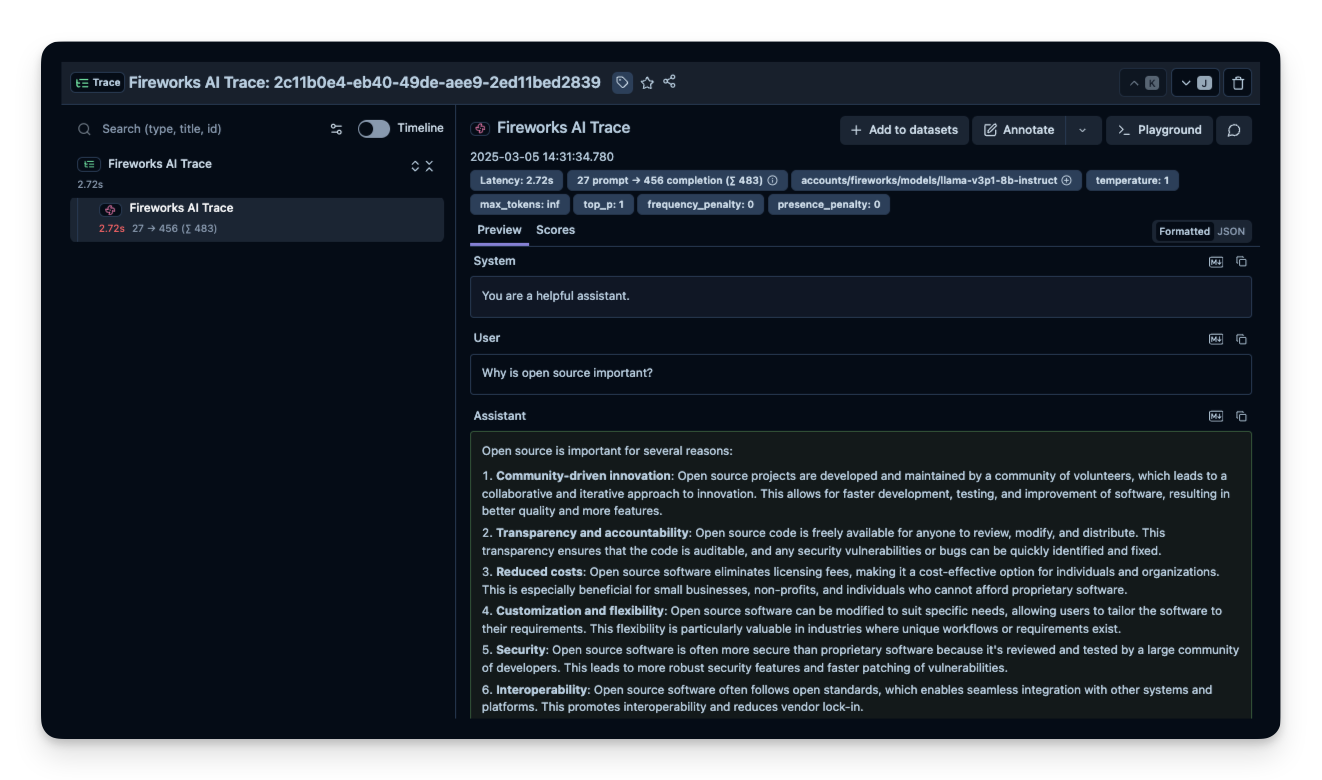
Task: Copy the Assistant message content
Action: tap(1241, 416)
